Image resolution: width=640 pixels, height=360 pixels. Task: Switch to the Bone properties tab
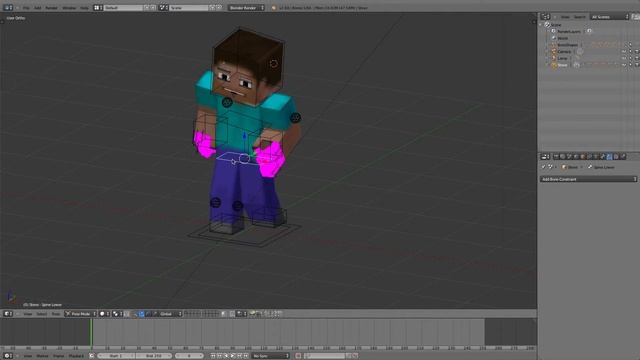point(603,157)
